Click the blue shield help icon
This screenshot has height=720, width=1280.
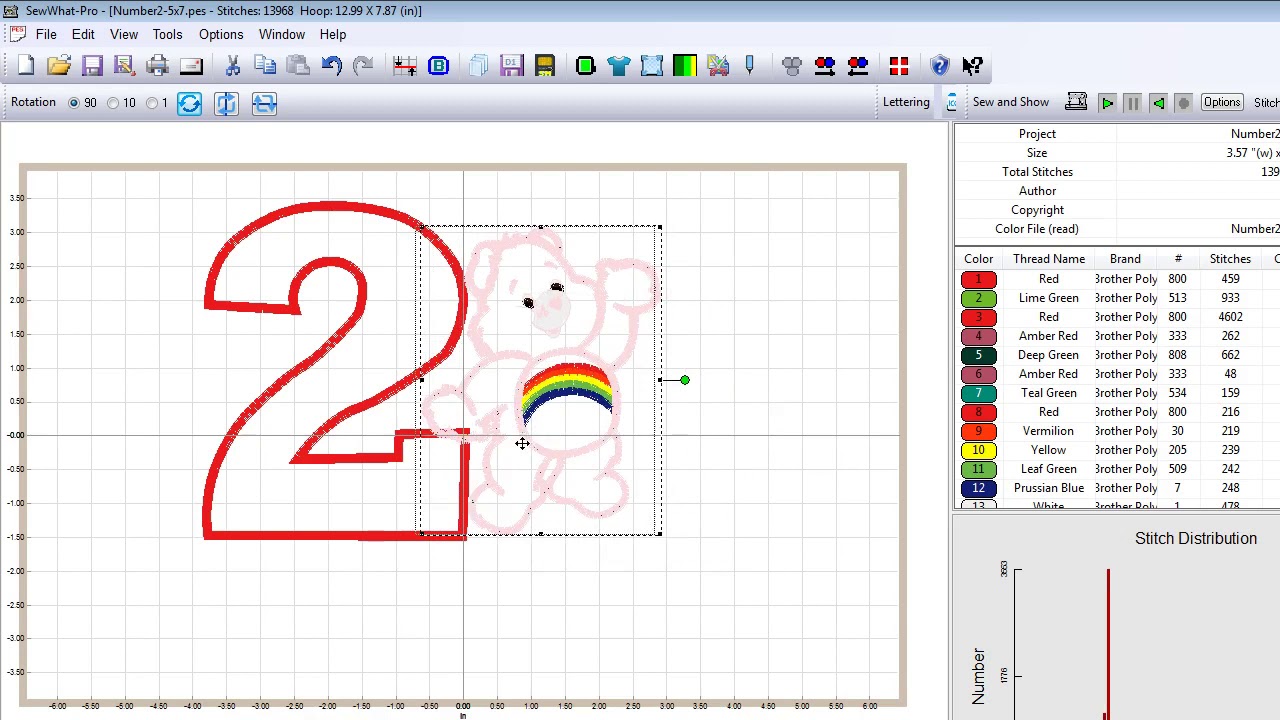940,66
